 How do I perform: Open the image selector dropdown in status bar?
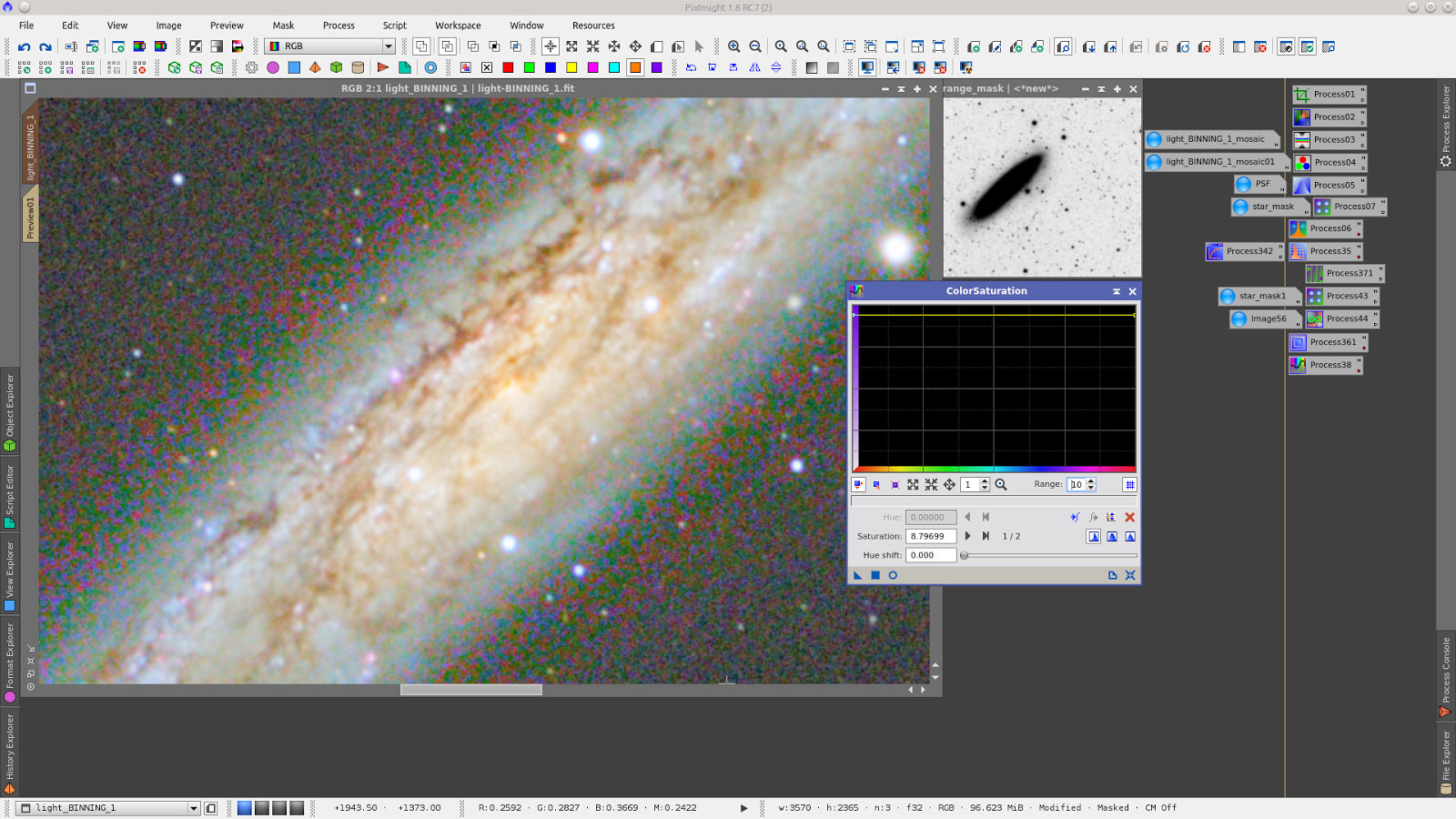click(x=192, y=807)
